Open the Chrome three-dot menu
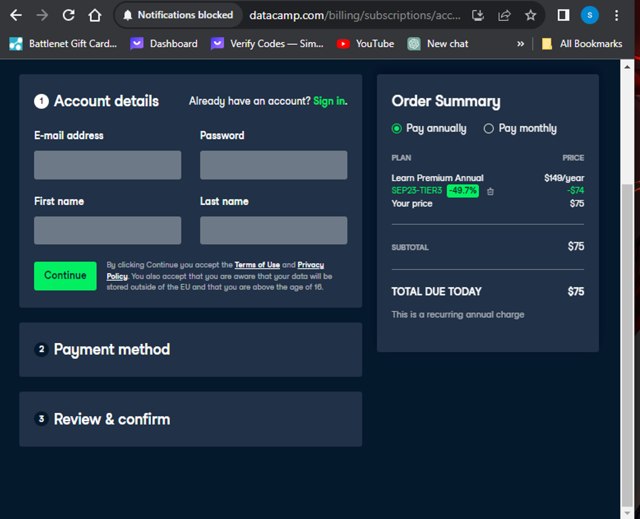 [616, 16]
